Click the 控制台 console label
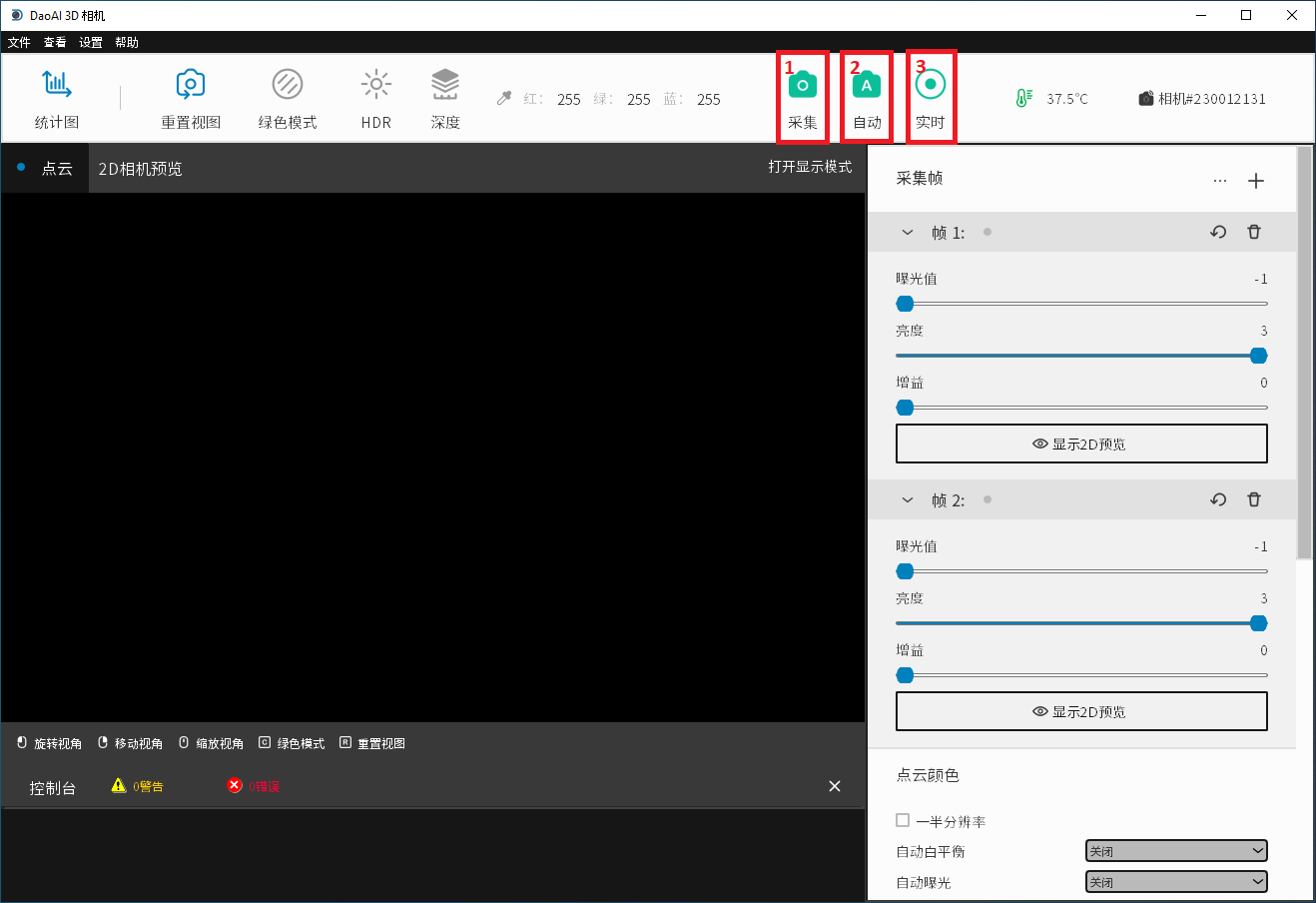Image resolution: width=1316 pixels, height=903 pixels. (x=53, y=787)
